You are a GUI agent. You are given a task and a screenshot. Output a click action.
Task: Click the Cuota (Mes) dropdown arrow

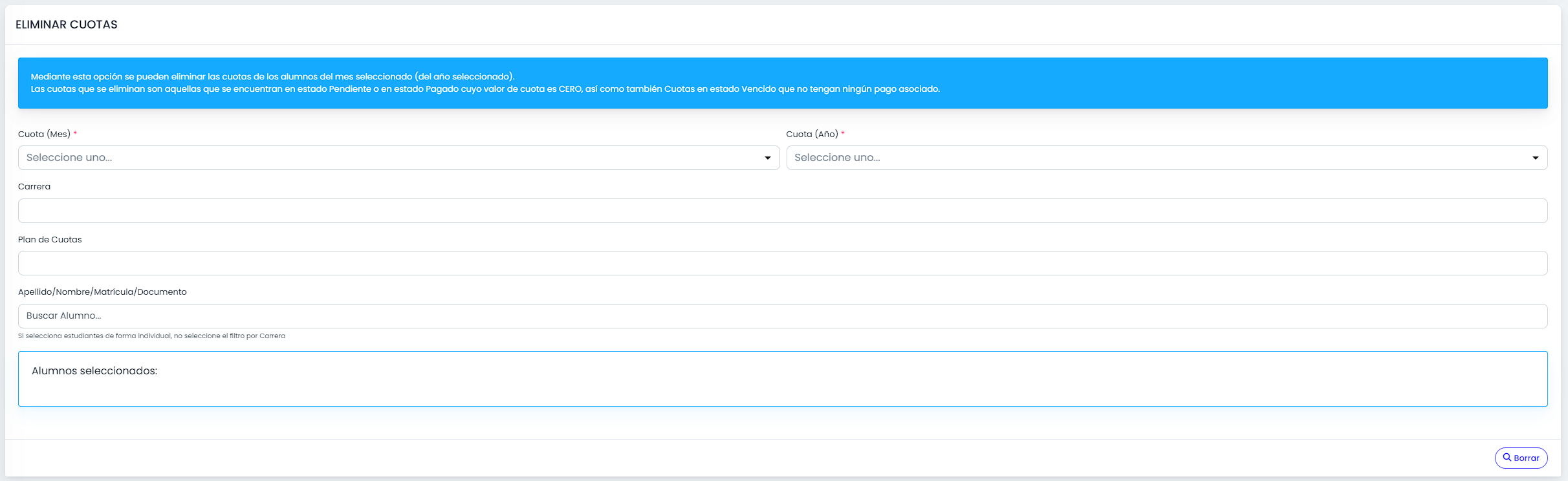click(768, 158)
